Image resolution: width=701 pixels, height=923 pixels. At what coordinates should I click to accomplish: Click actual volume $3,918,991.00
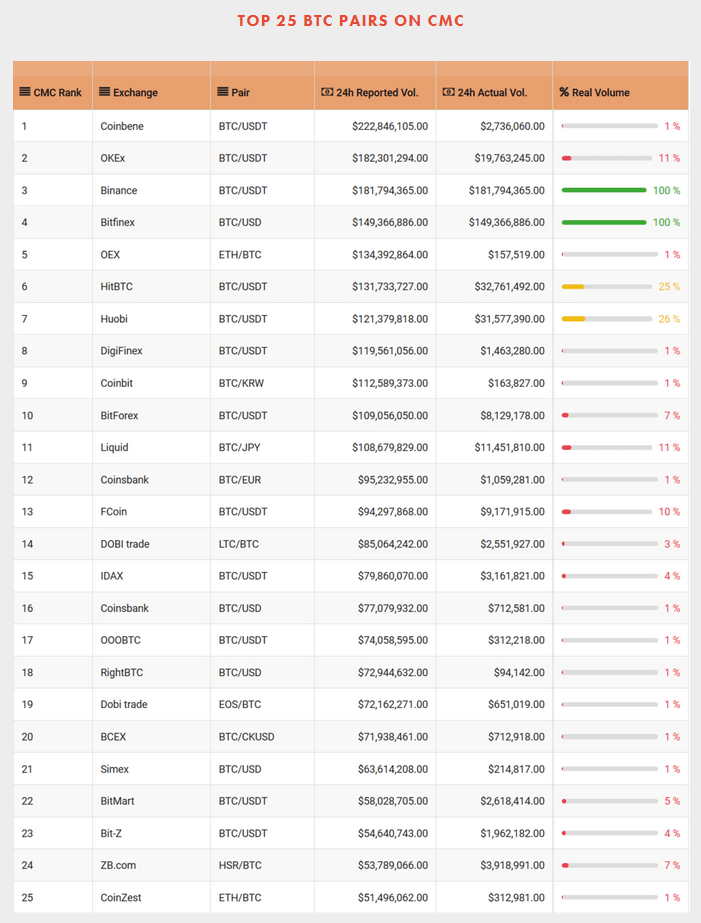tap(513, 865)
